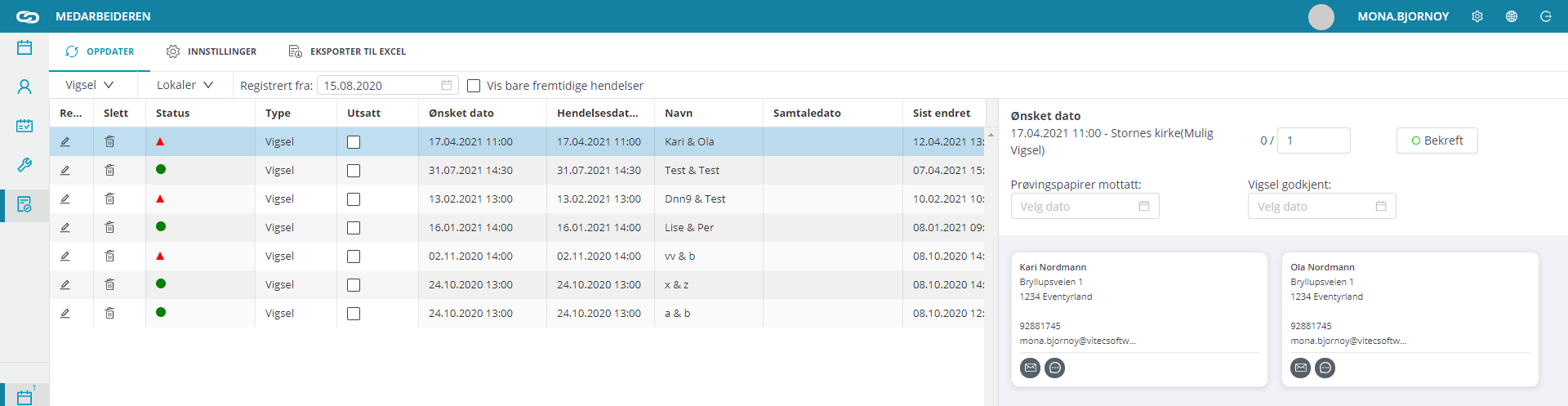Open Registrert fra date picker calendar
The height and width of the screenshot is (406, 1568).
click(447, 85)
